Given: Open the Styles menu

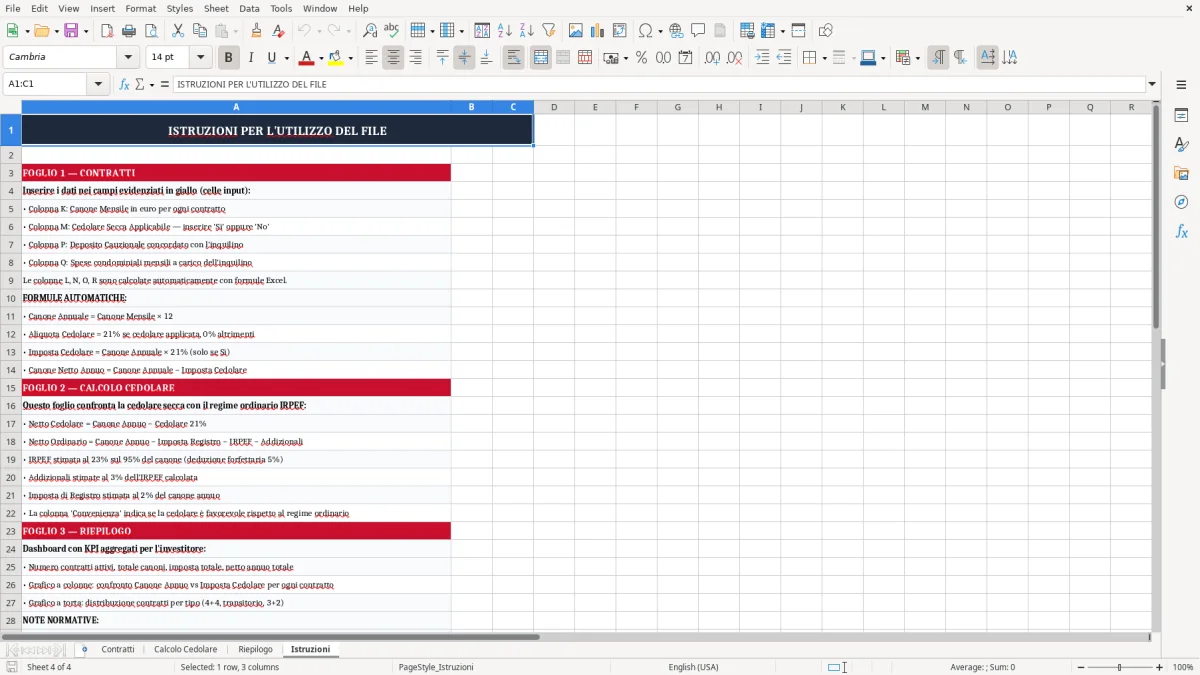Looking at the screenshot, I should pos(180,8).
